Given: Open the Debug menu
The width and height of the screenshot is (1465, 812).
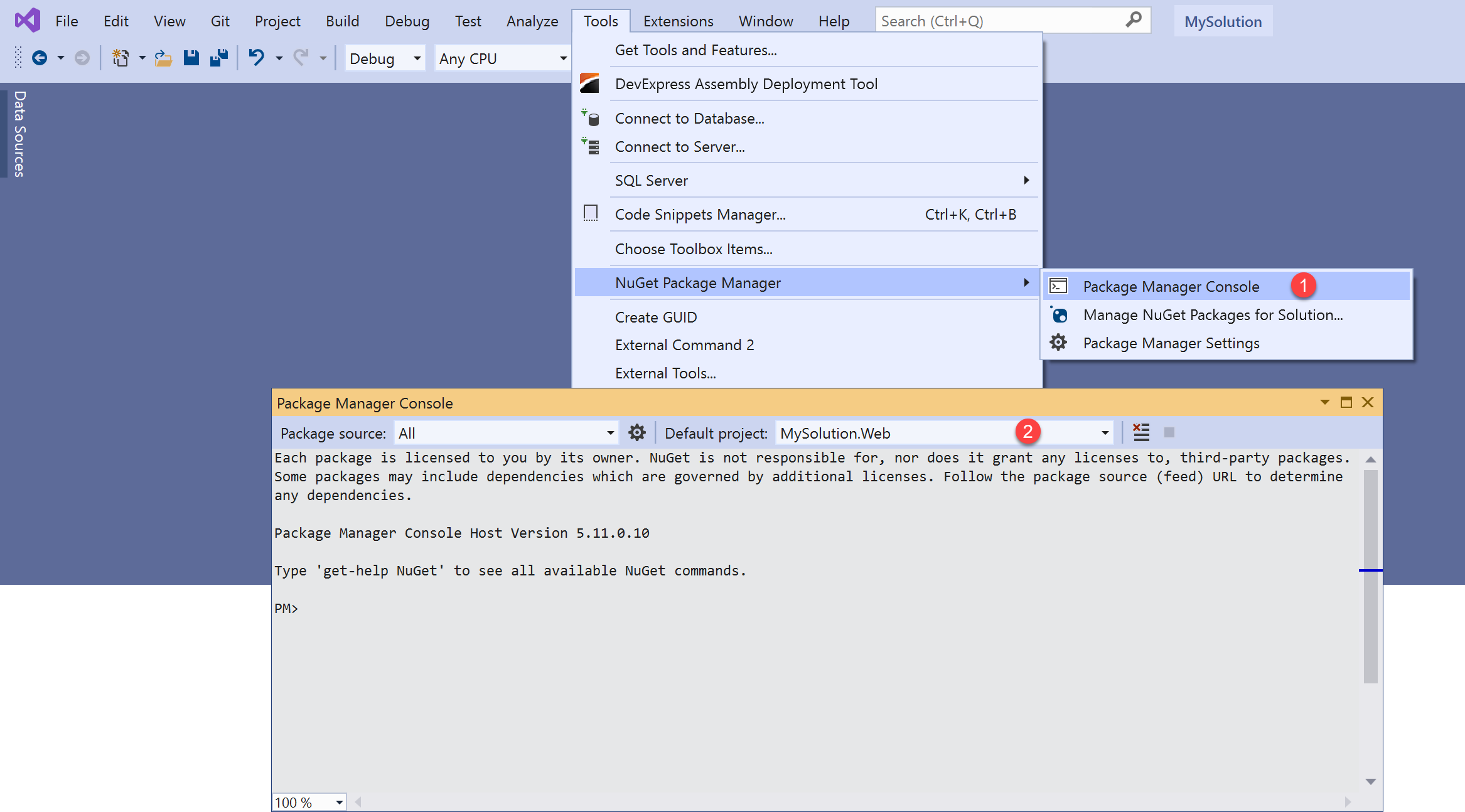Looking at the screenshot, I should [x=407, y=21].
